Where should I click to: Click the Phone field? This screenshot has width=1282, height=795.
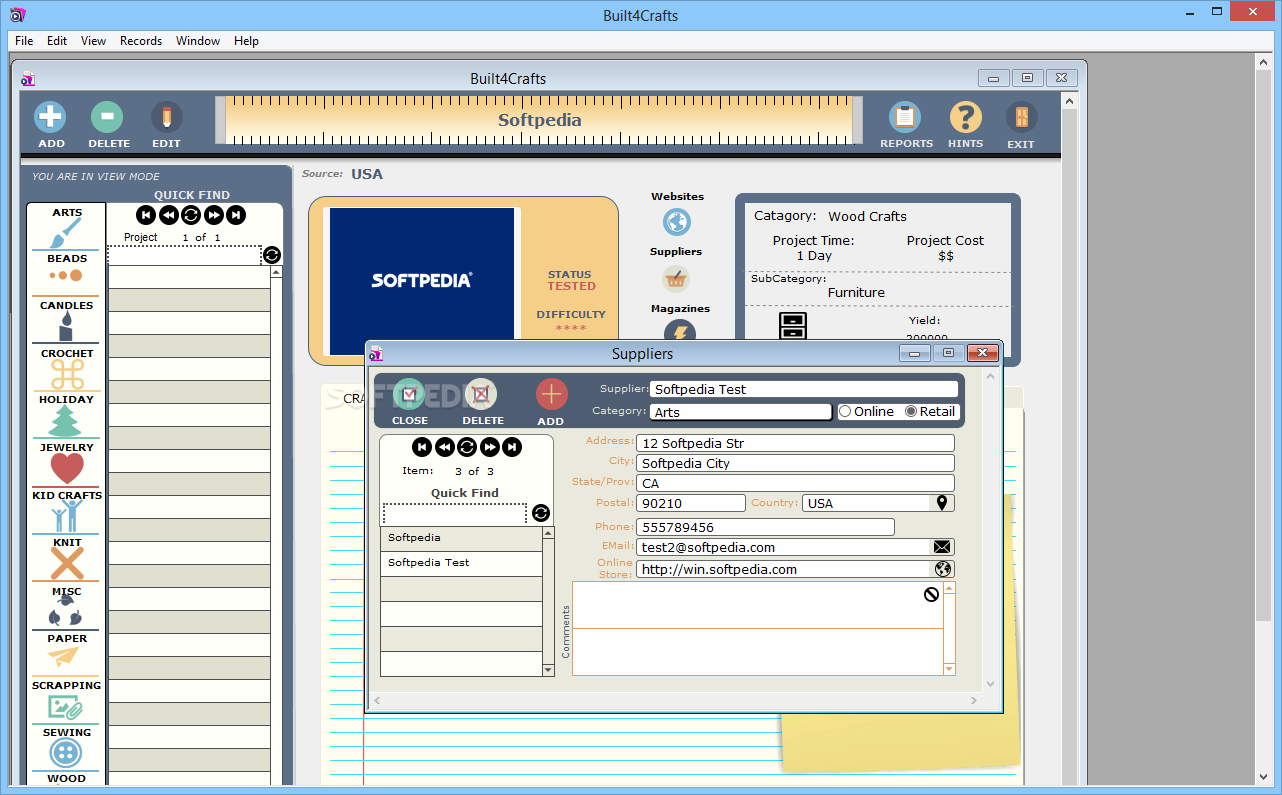[x=765, y=527]
